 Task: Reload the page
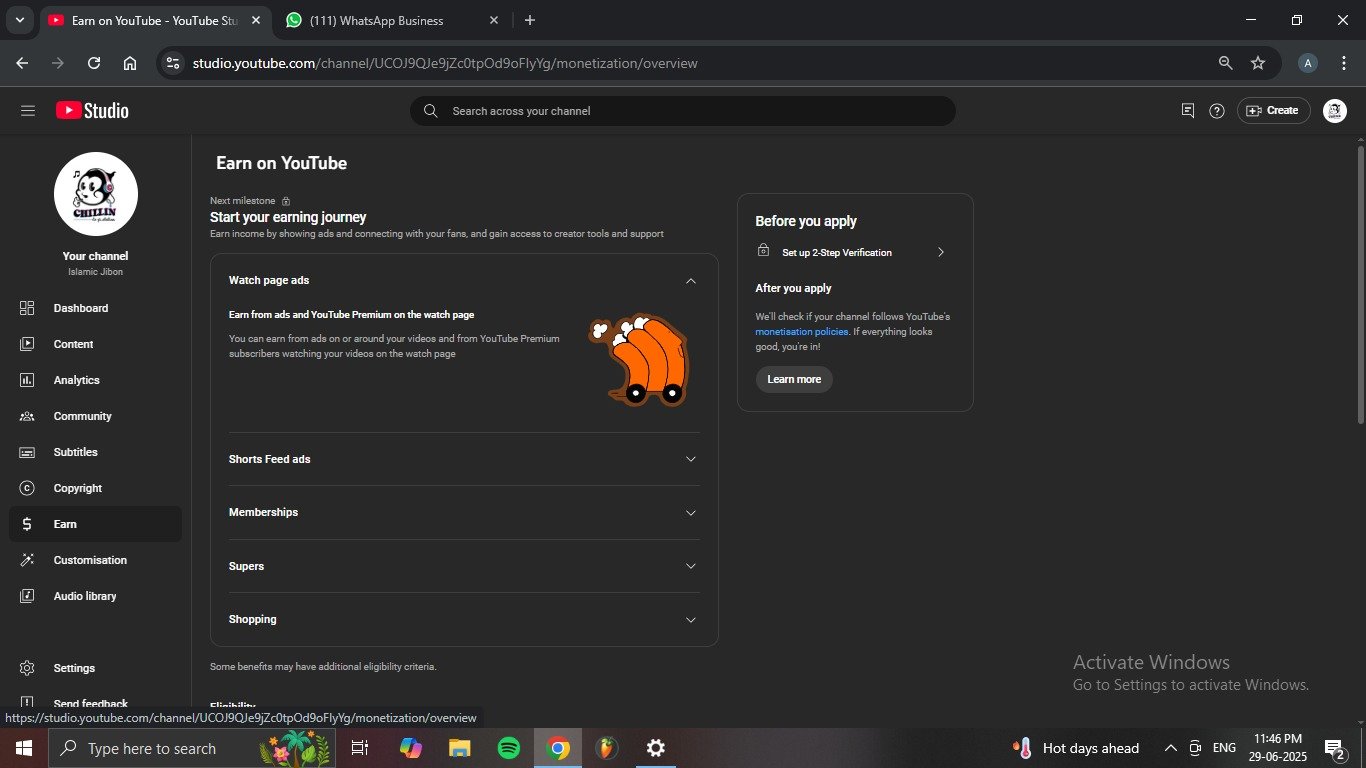[94, 63]
